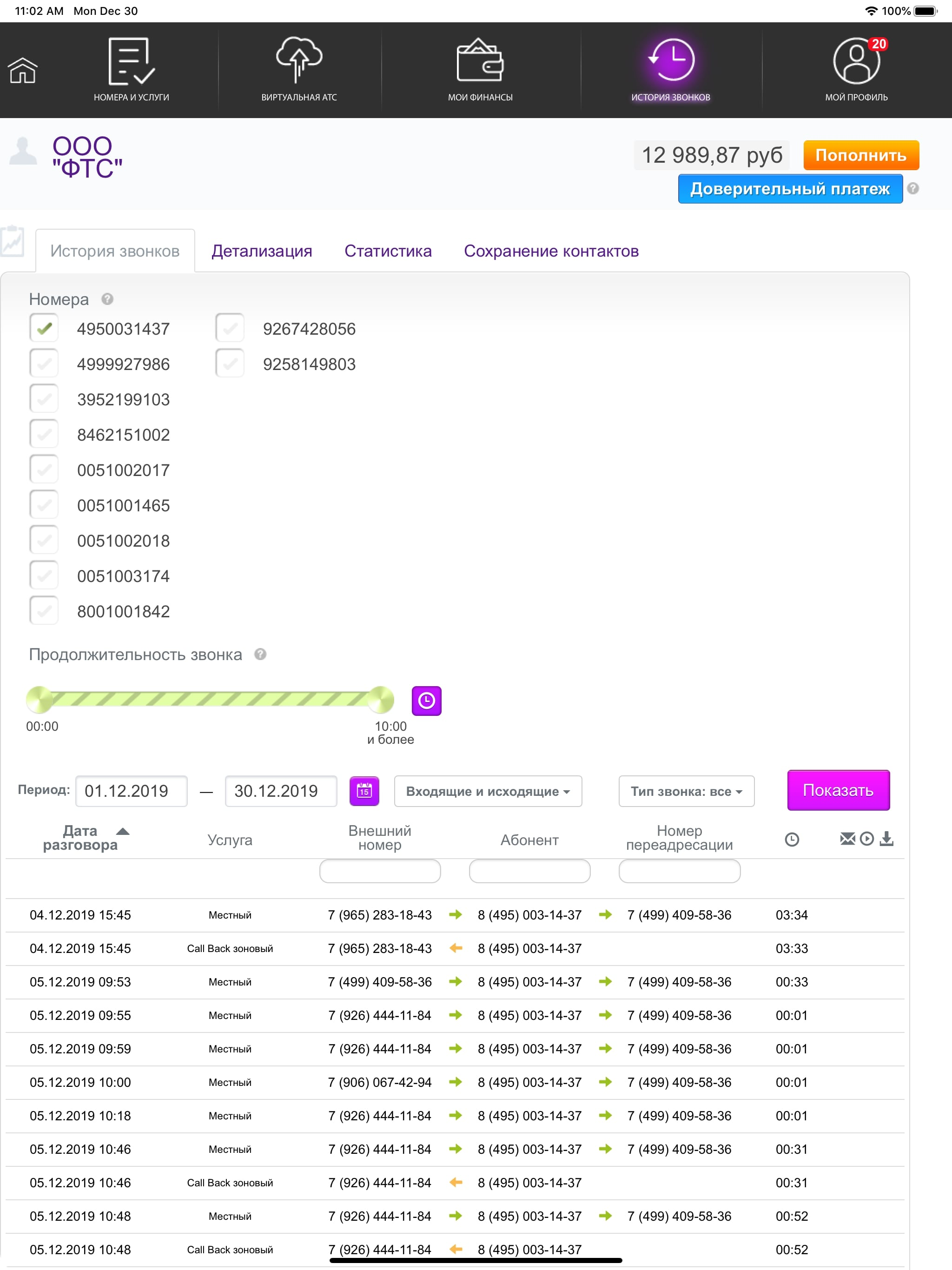This screenshot has height=1270, width=952.
Task: Click Абонент filter field
Action: click(x=529, y=871)
